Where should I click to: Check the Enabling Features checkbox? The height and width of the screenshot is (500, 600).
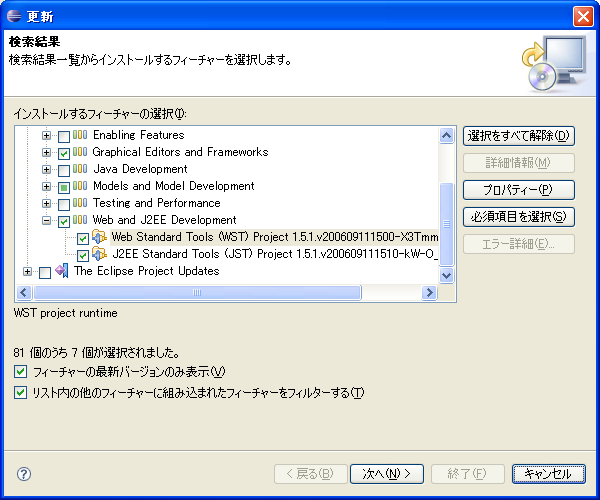point(64,136)
